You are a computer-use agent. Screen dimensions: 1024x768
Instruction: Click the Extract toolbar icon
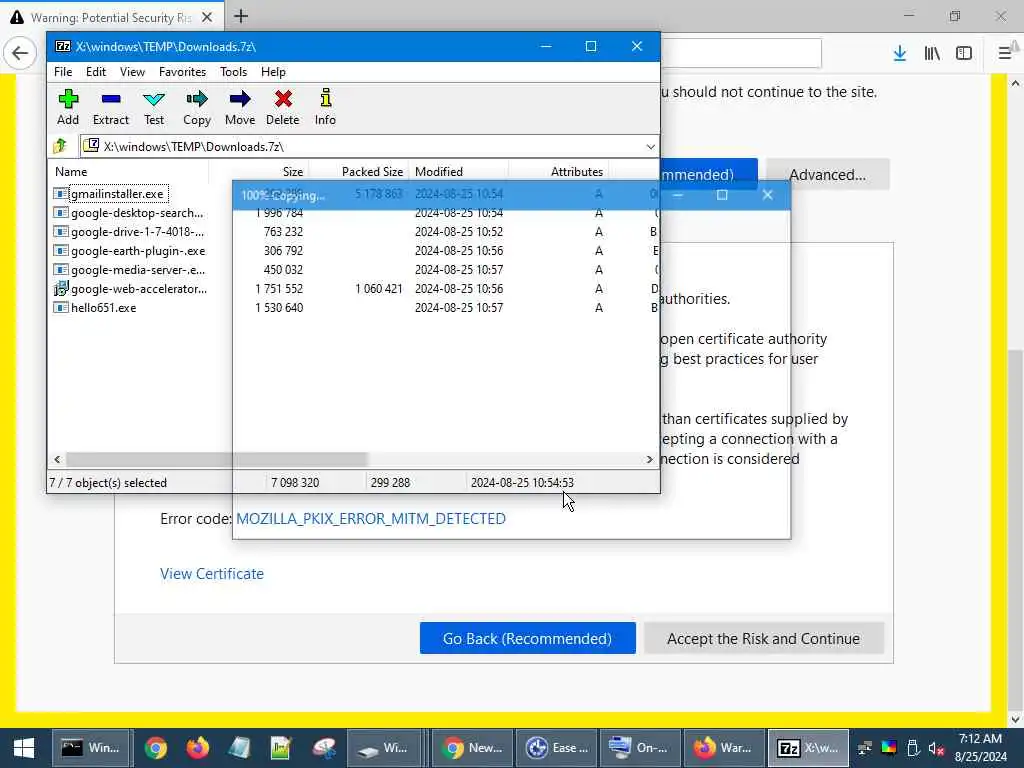[x=110, y=107]
